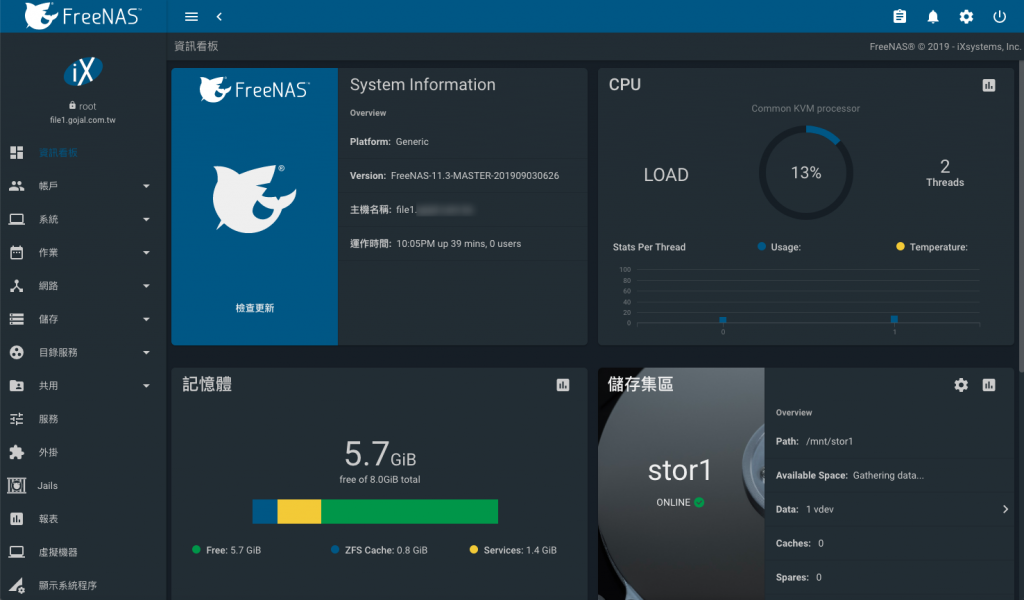
Task: Click the green free segment of memory bar
Action: (409, 512)
